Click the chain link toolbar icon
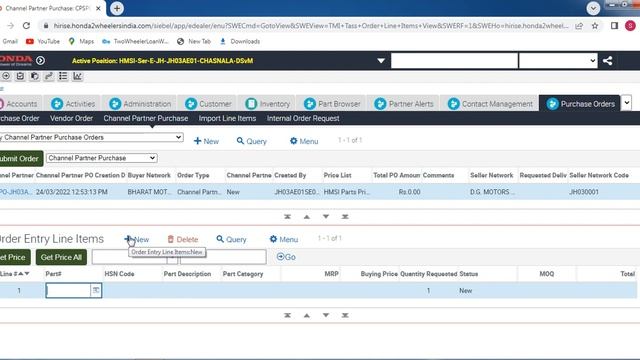640x360 pixels. coord(49,76)
